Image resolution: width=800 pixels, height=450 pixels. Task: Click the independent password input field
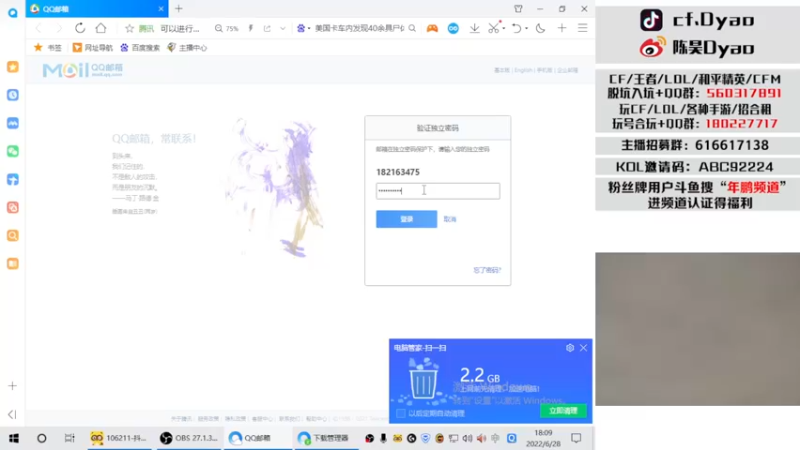(438, 191)
